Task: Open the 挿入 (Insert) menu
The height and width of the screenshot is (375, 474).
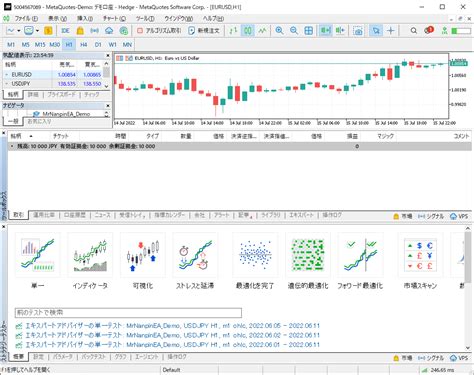Action: pyautogui.click(x=85, y=19)
